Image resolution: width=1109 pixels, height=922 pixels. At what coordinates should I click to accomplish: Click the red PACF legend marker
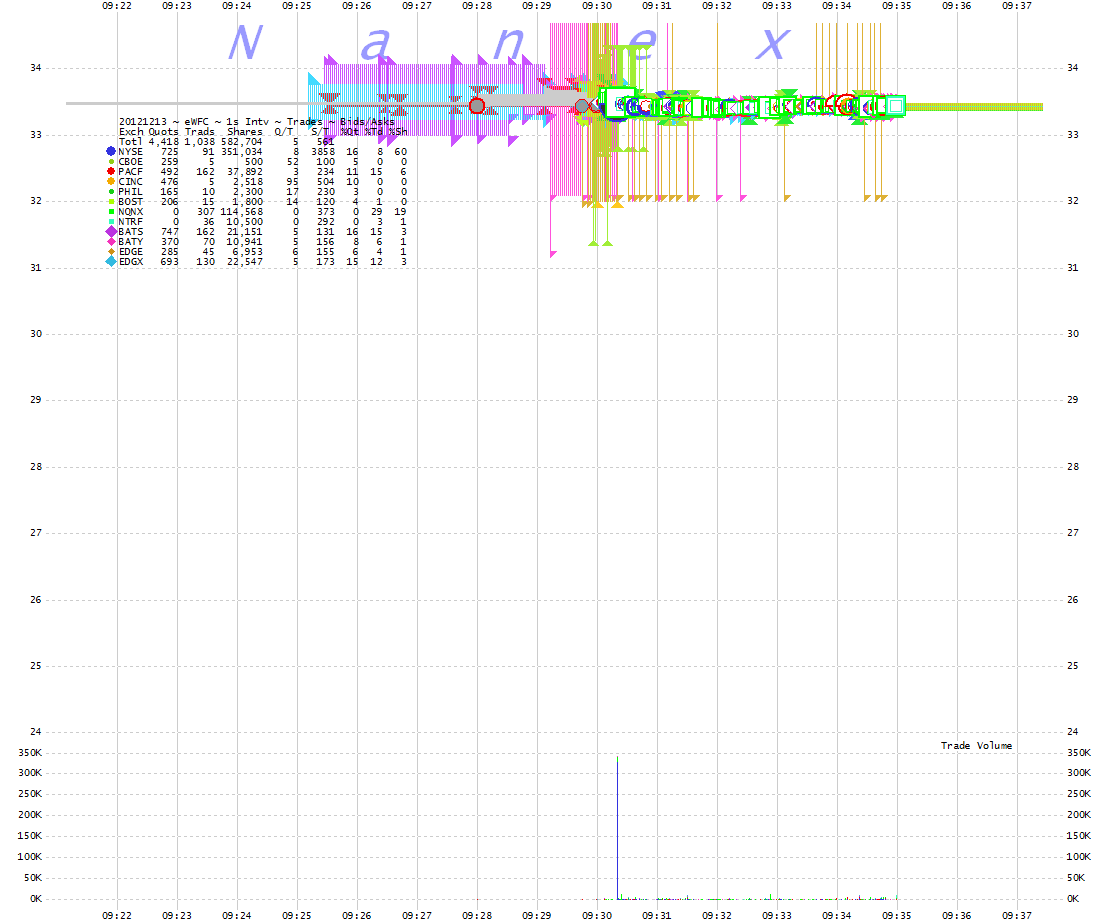(x=111, y=171)
